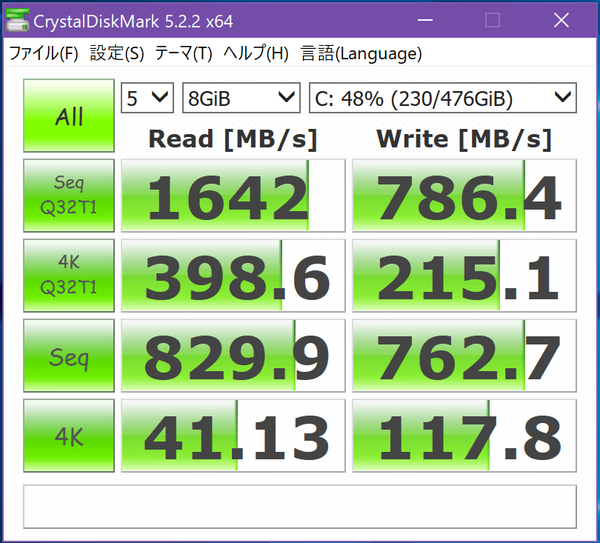Select the 41.13 read result

click(x=233, y=435)
